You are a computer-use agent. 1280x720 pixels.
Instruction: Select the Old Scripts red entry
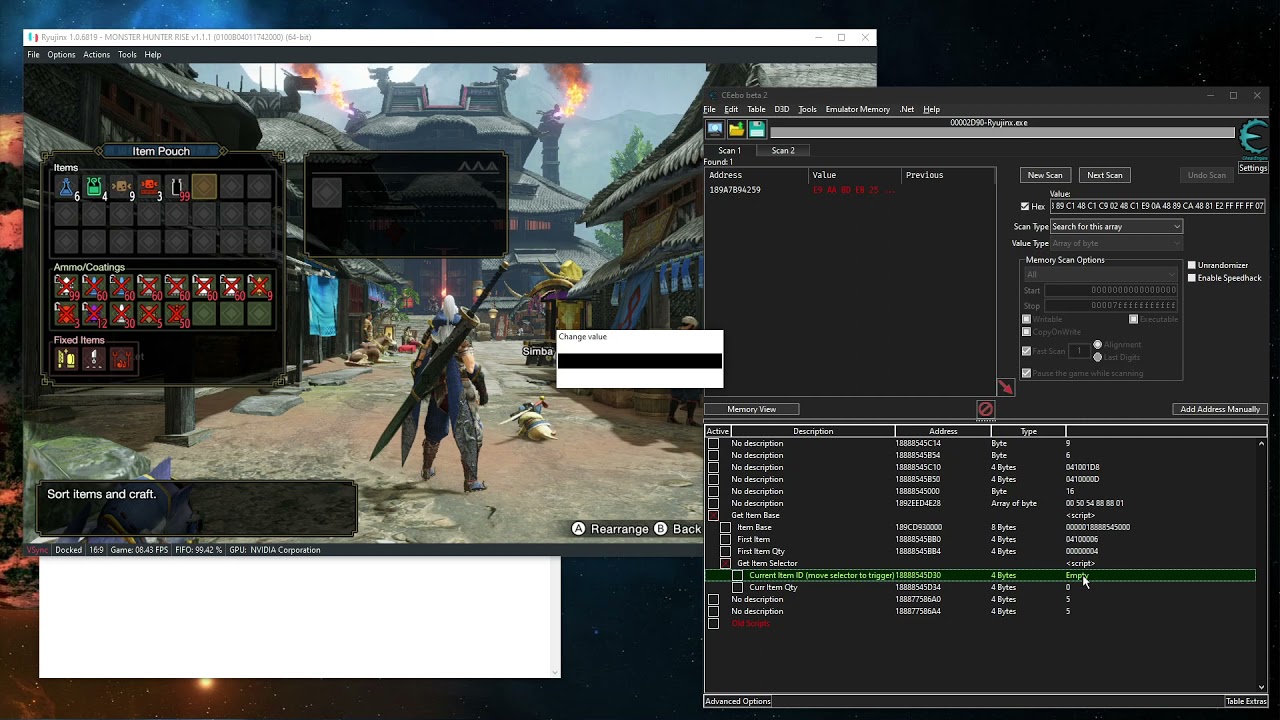[x=751, y=623]
